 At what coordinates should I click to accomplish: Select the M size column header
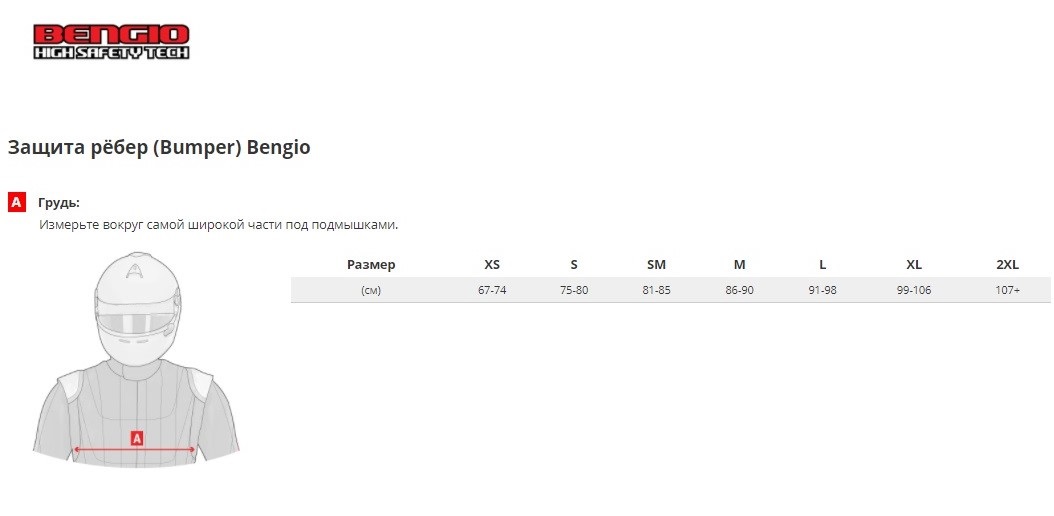click(x=739, y=265)
